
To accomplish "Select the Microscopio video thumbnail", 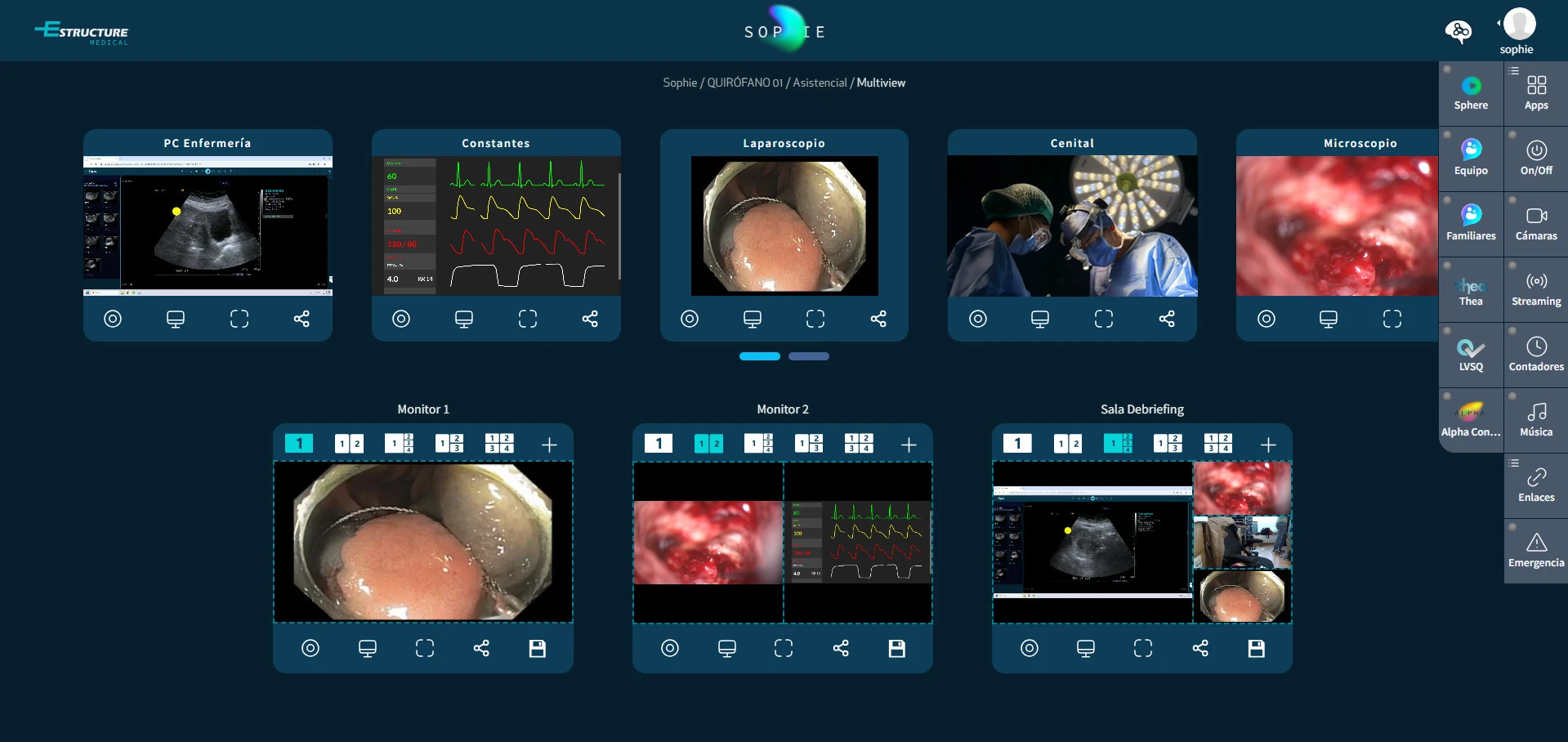I will tap(1337, 226).
